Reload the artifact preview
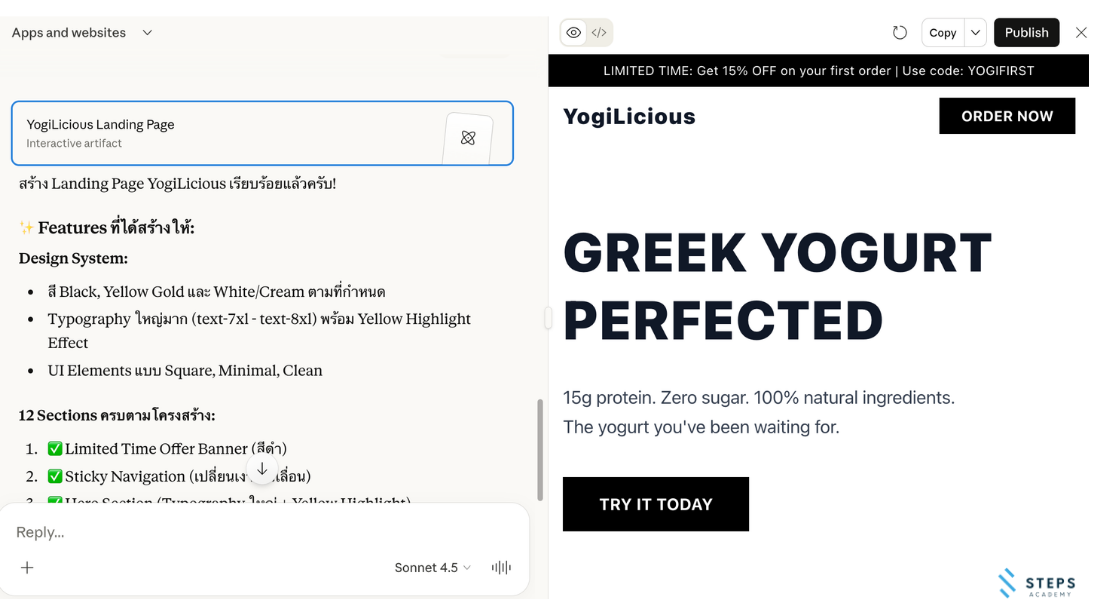 coord(900,33)
